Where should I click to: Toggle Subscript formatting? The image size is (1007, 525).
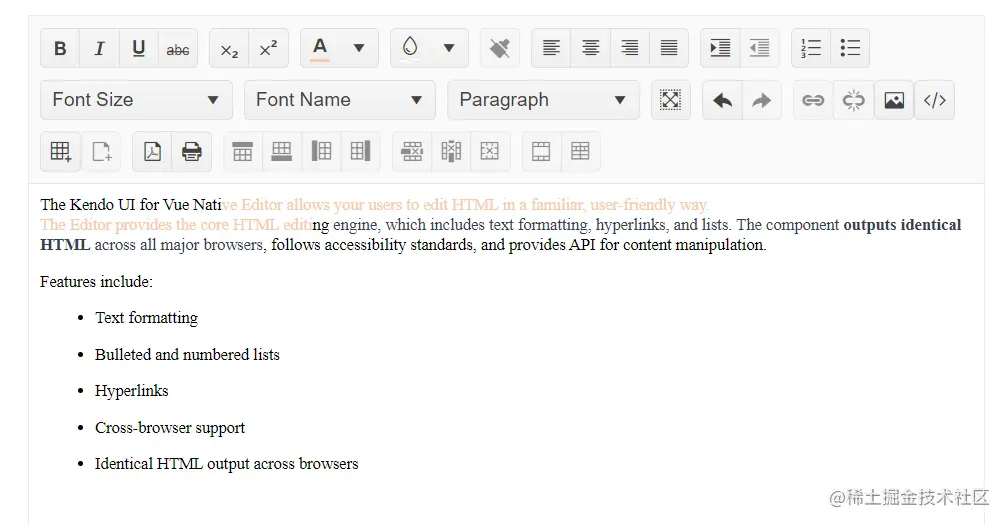(229, 48)
